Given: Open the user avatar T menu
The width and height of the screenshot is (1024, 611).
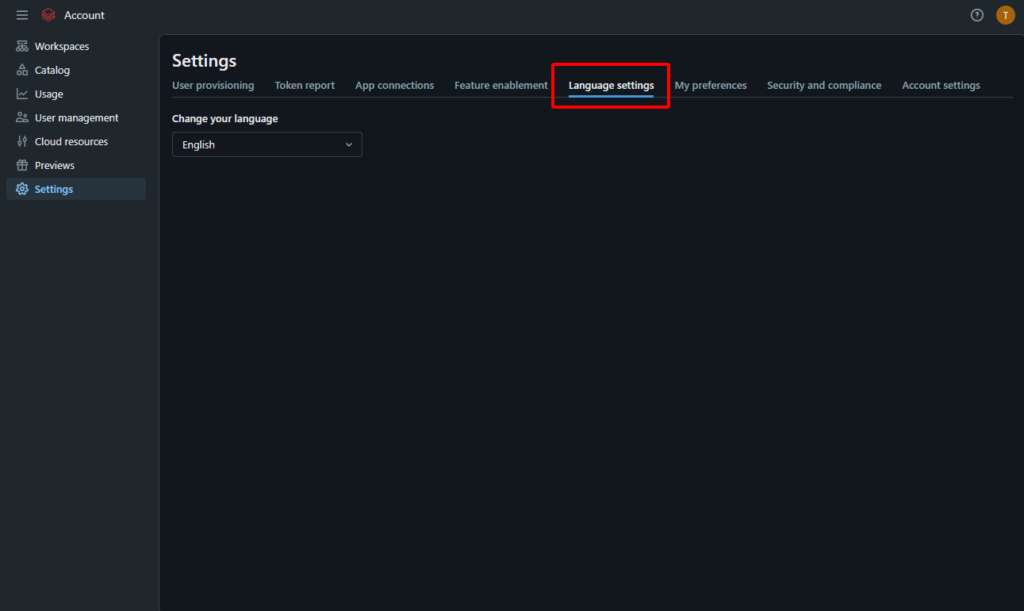Looking at the screenshot, I should coord(1005,15).
